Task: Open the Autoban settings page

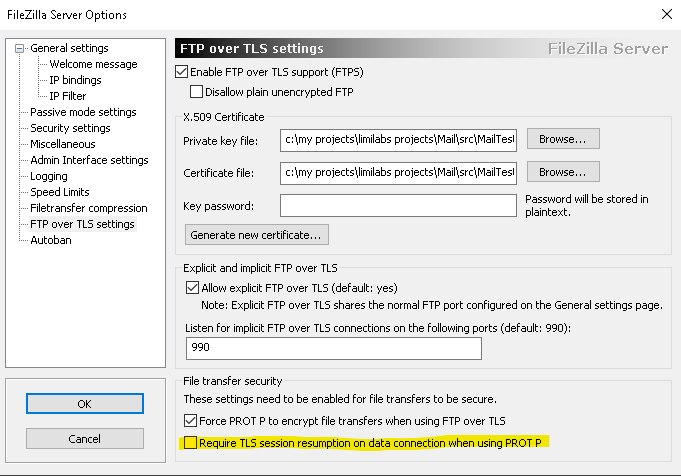Action: pos(51,240)
